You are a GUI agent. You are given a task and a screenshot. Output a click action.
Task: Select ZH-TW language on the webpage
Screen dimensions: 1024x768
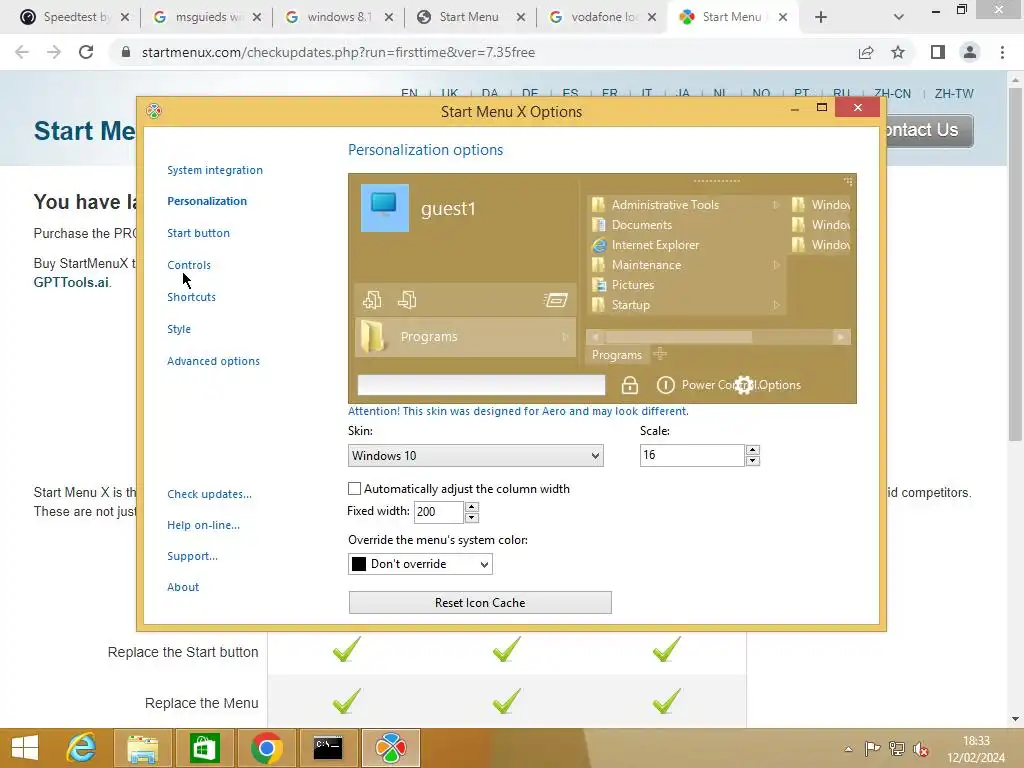click(x=954, y=93)
